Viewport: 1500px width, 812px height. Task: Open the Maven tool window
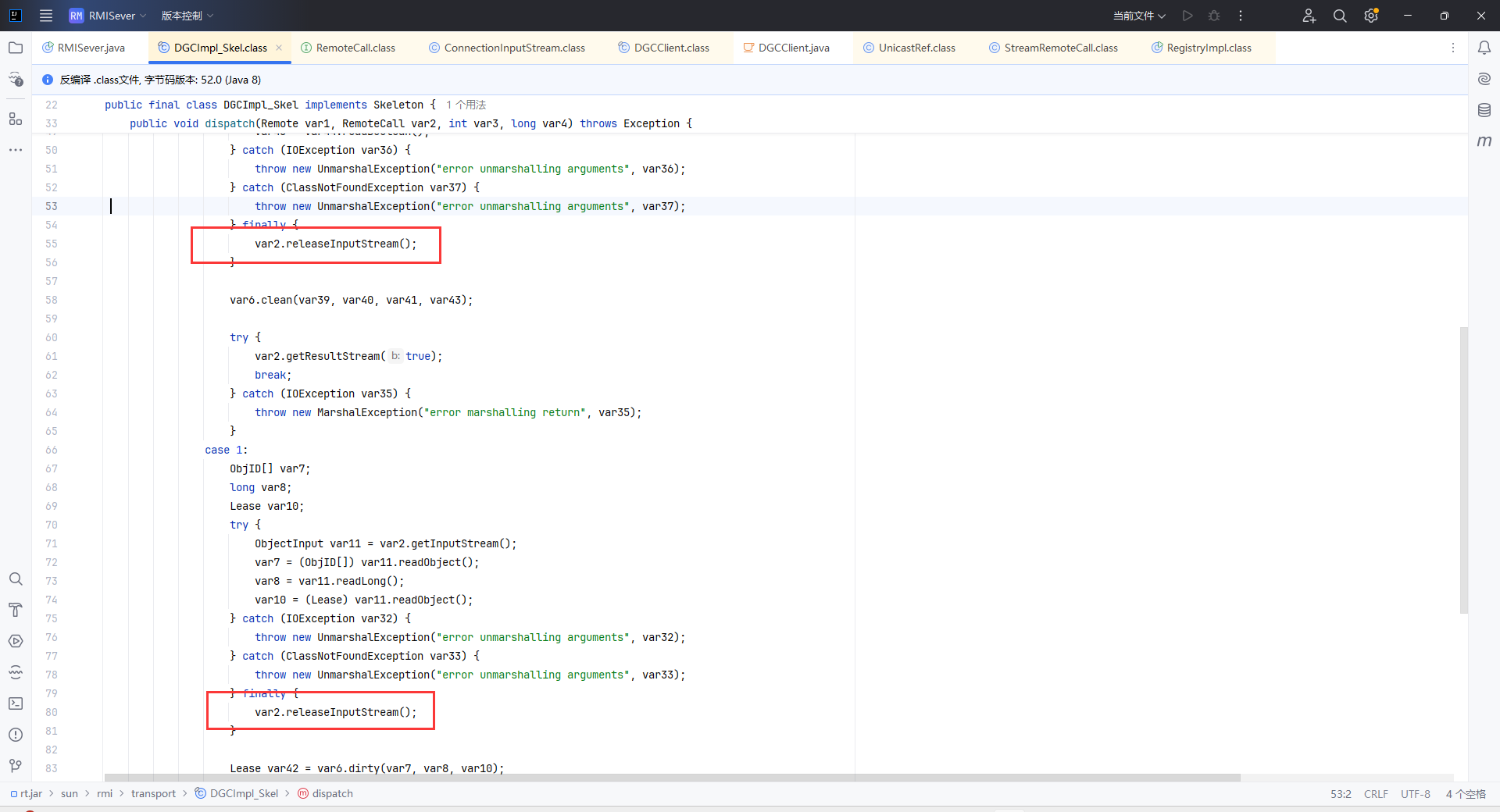(x=1484, y=141)
